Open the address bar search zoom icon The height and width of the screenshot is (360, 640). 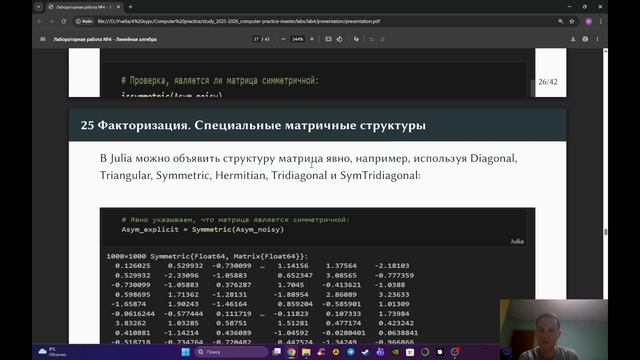point(560,21)
